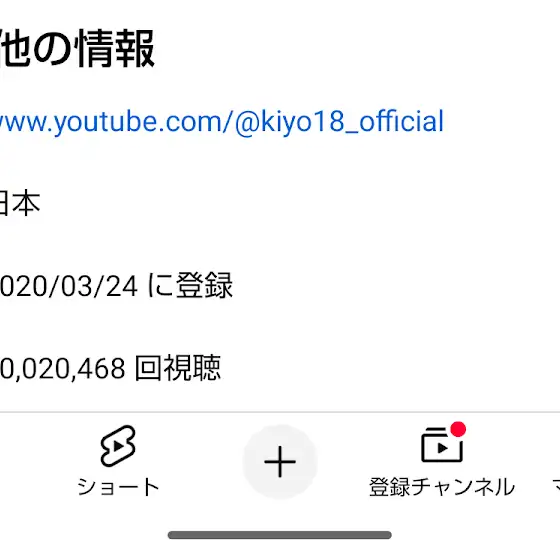Tap the 2020/03/24 に登録 join date row
560x560 pixels.
tap(116, 285)
